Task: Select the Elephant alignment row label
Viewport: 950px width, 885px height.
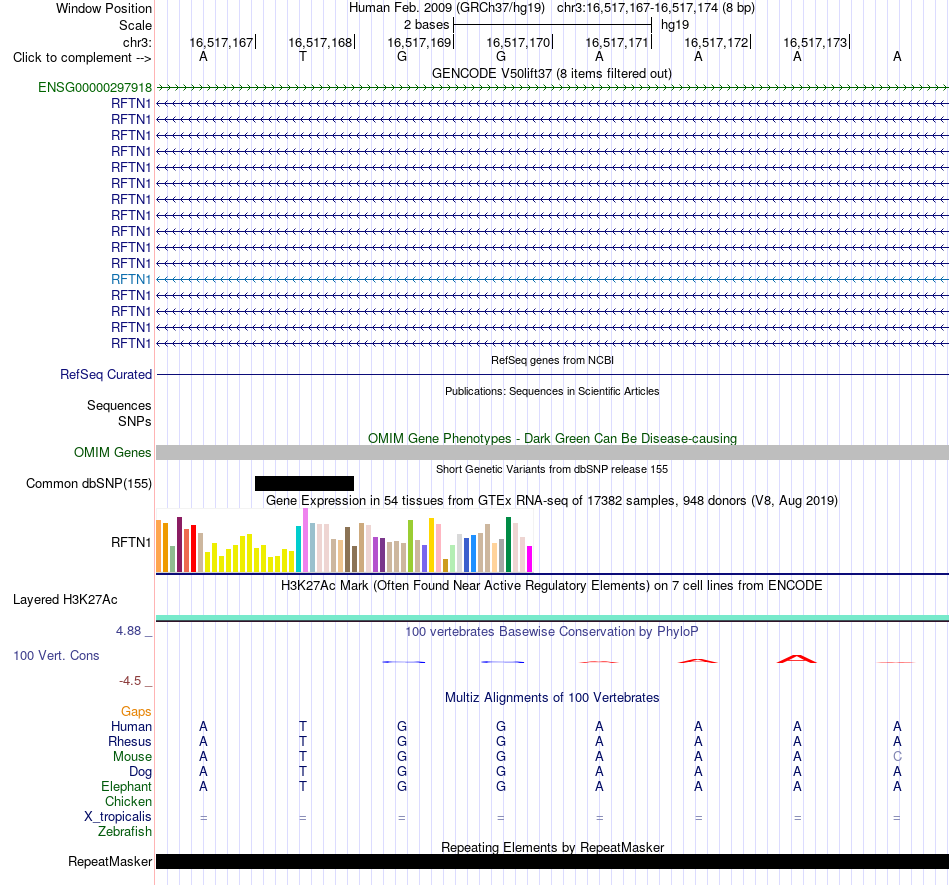Action: click(x=127, y=786)
